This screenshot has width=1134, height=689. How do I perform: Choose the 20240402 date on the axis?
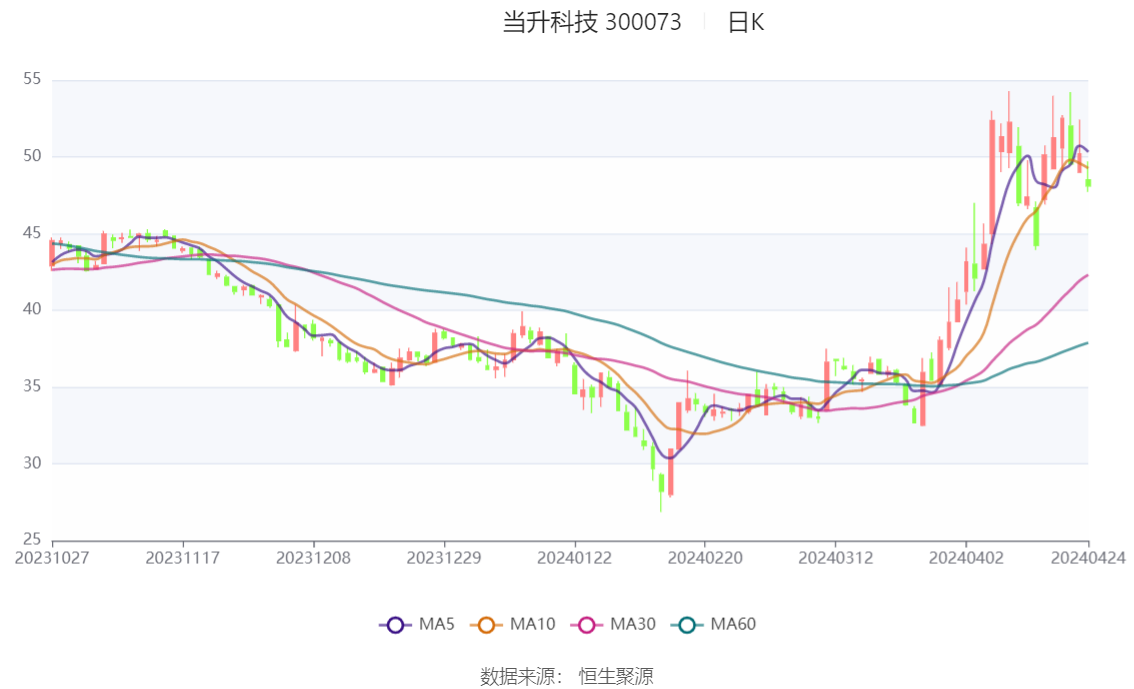point(964,558)
